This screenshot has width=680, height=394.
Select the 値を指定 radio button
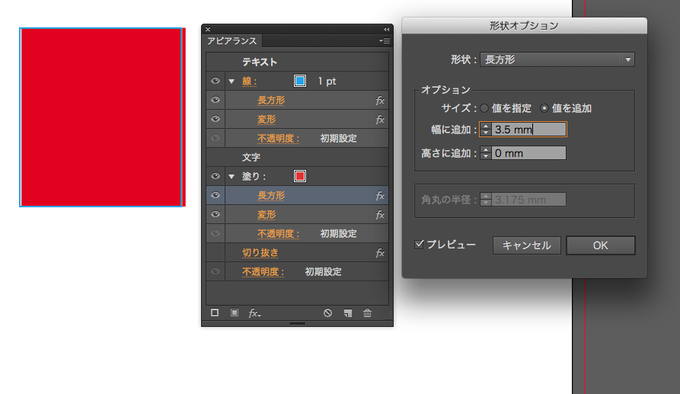tap(484, 108)
